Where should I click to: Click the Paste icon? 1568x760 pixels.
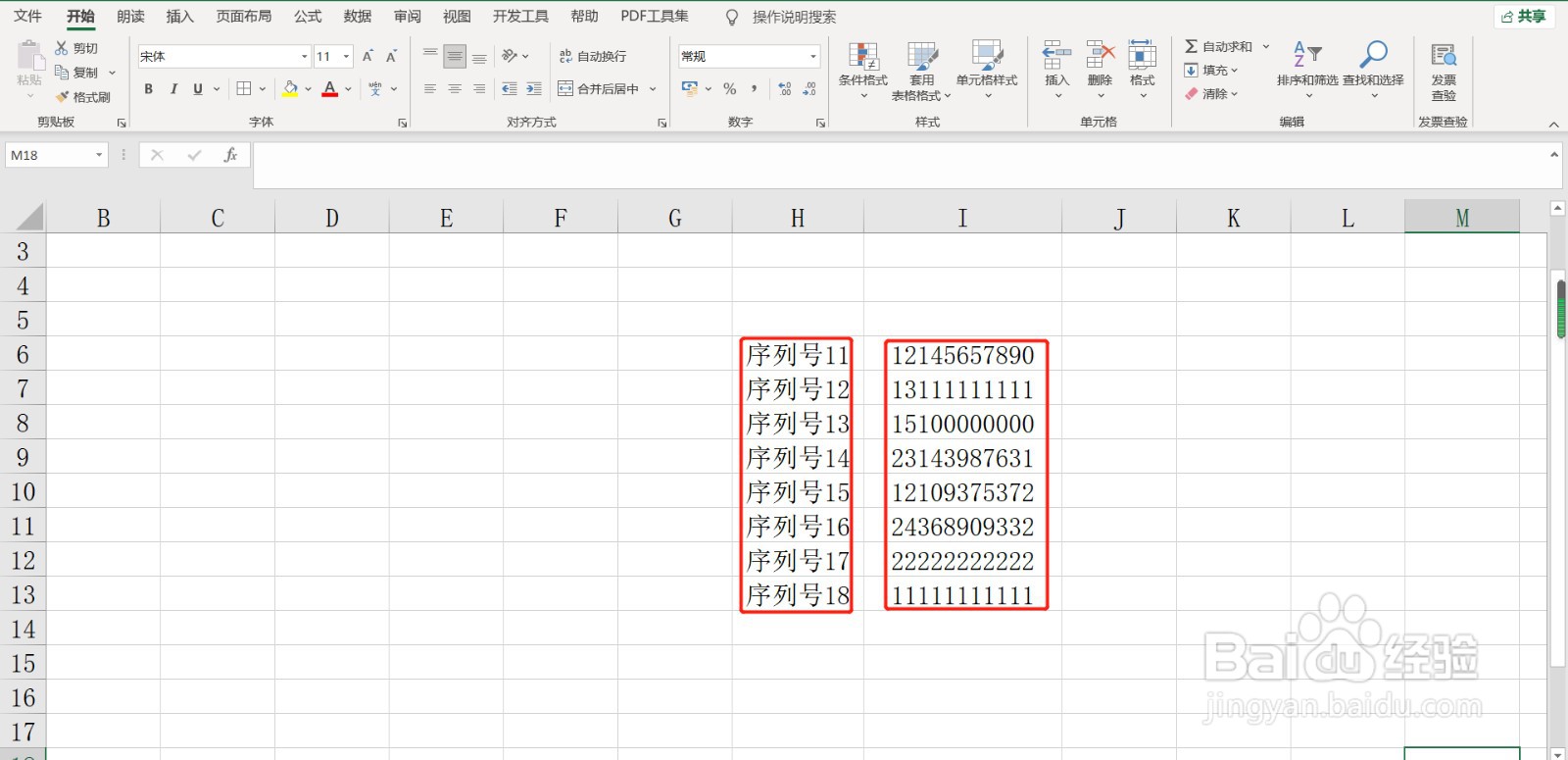(29, 57)
